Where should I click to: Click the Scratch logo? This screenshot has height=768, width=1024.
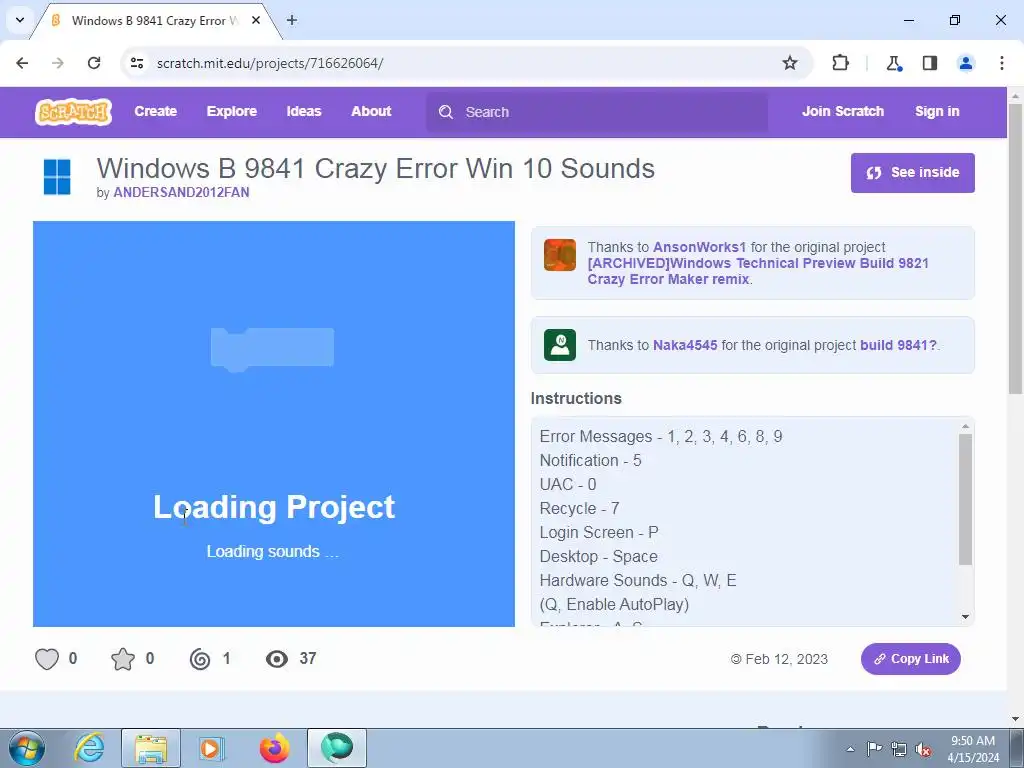click(73, 112)
